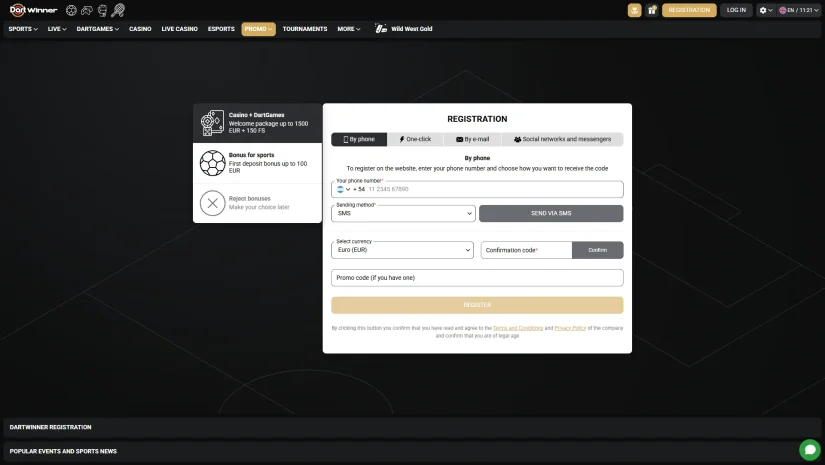The image size is (825, 465).
Task: Open the green live chat bubble
Action: tap(810, 450)
